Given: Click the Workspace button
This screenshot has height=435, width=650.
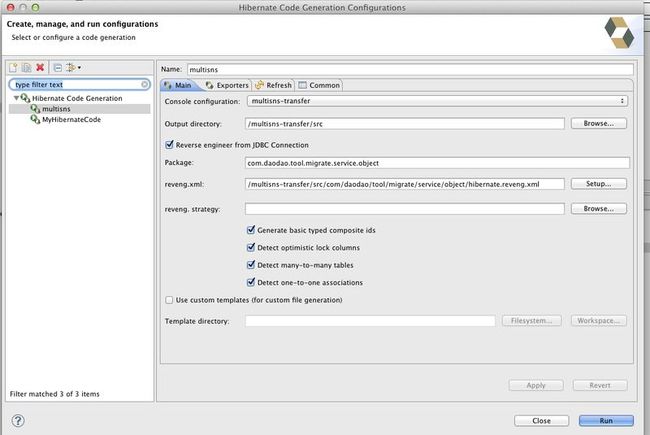Looking at the screenshot, I should coord(599,321).
